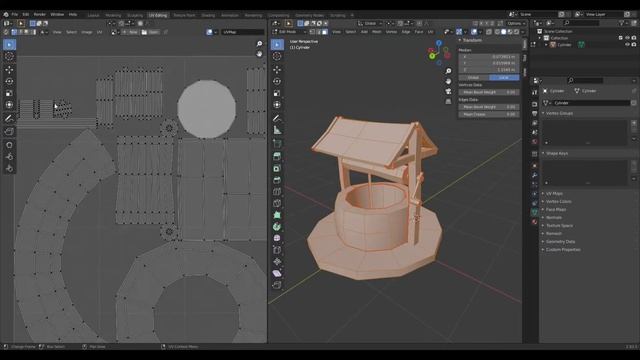Collapse the Transform panel
The width and height of the screenshot is (640, 360).
click(x=472, y=40)
